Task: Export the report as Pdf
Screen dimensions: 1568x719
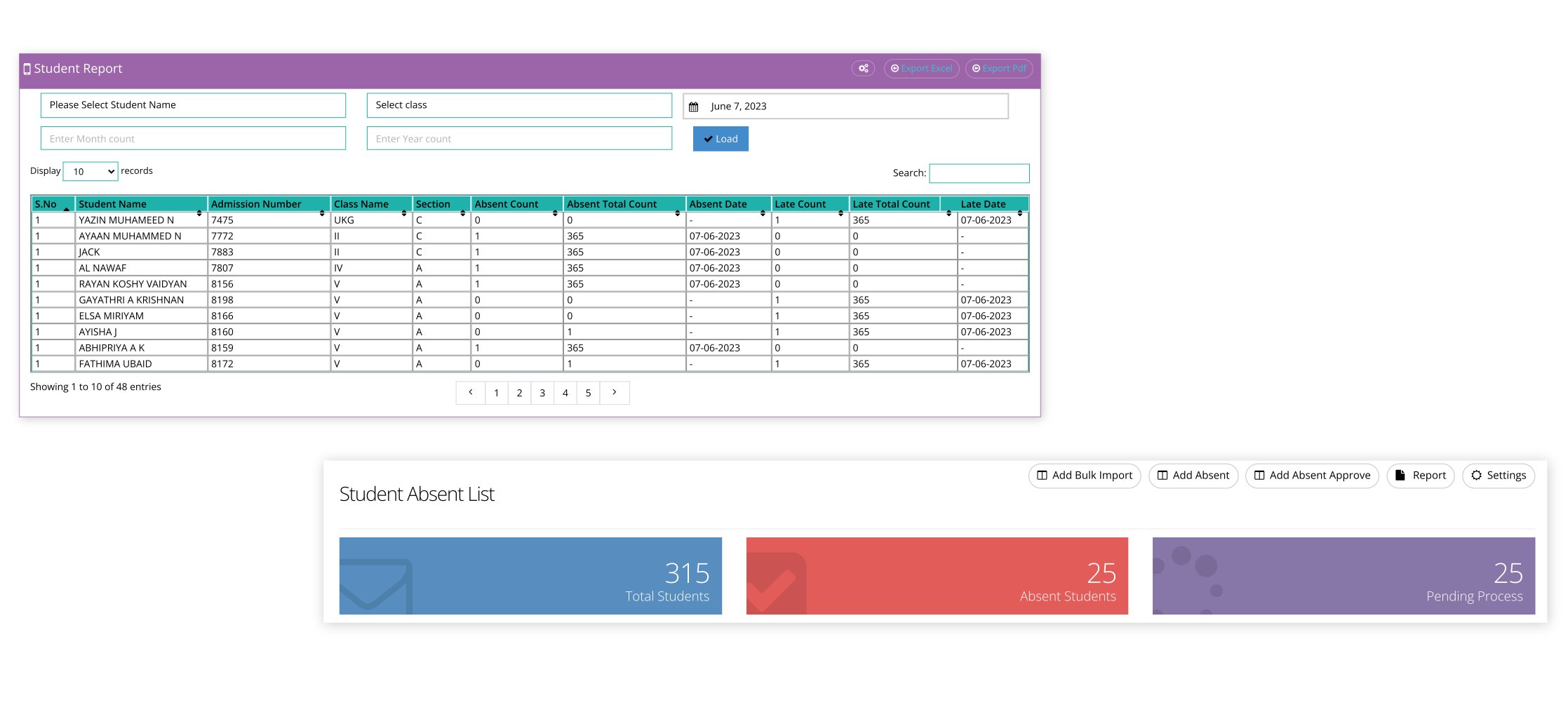Action: click(998, 69)
